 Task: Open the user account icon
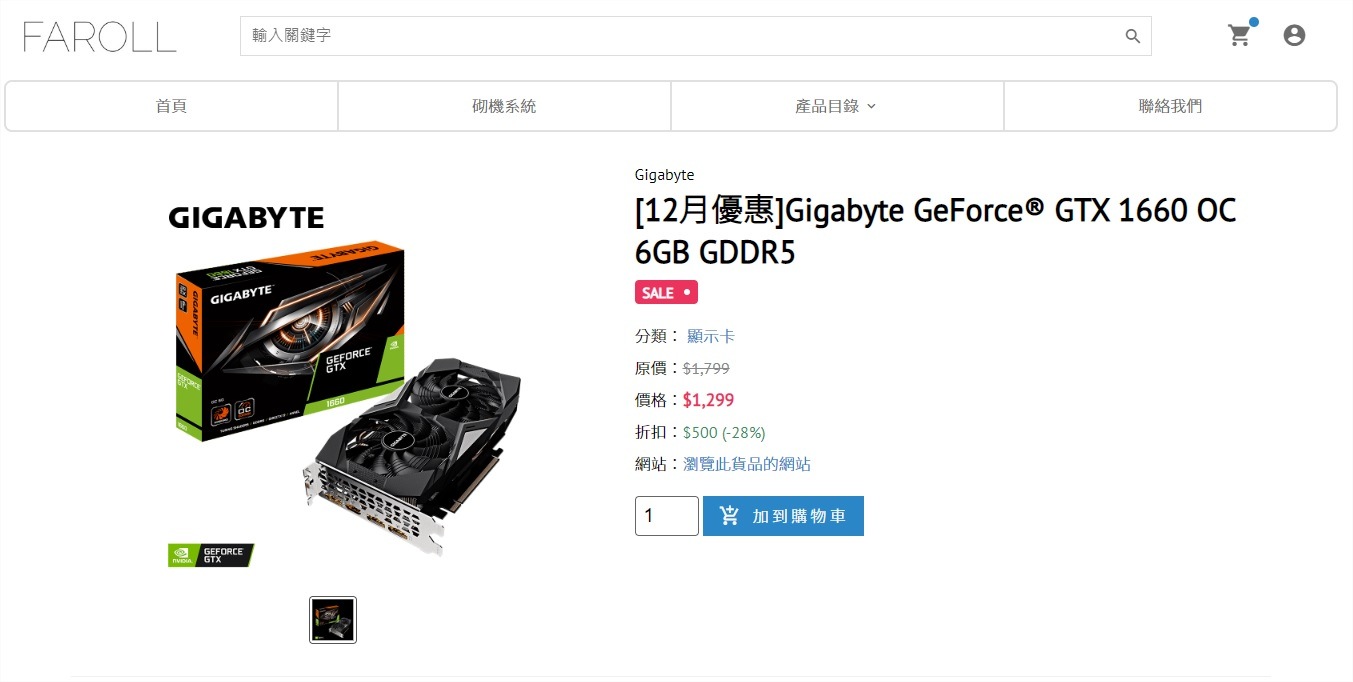tap(1294, 36)
